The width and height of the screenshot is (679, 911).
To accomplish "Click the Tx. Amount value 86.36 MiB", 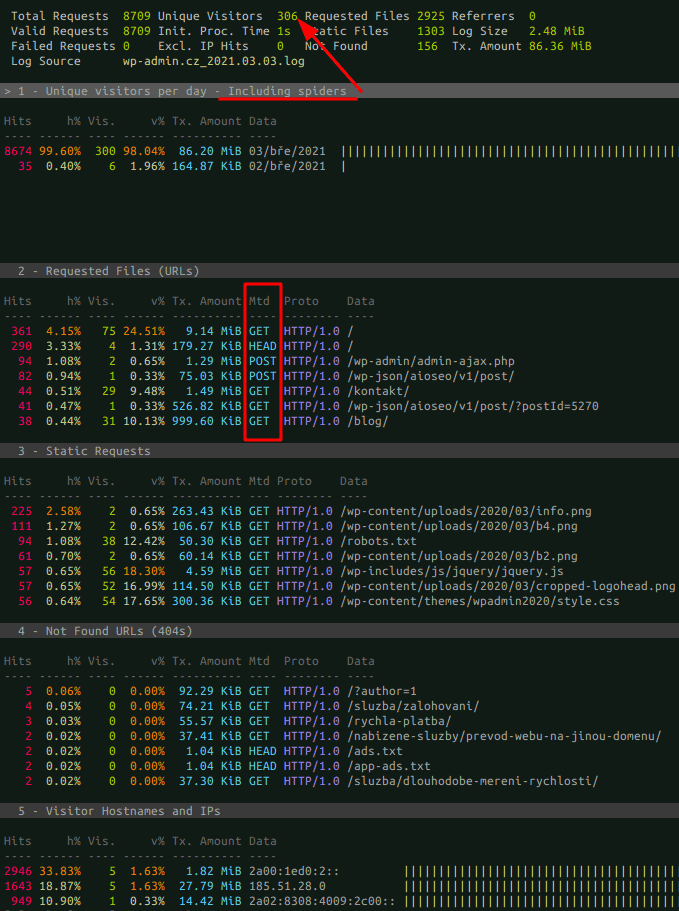I will 560,46.
